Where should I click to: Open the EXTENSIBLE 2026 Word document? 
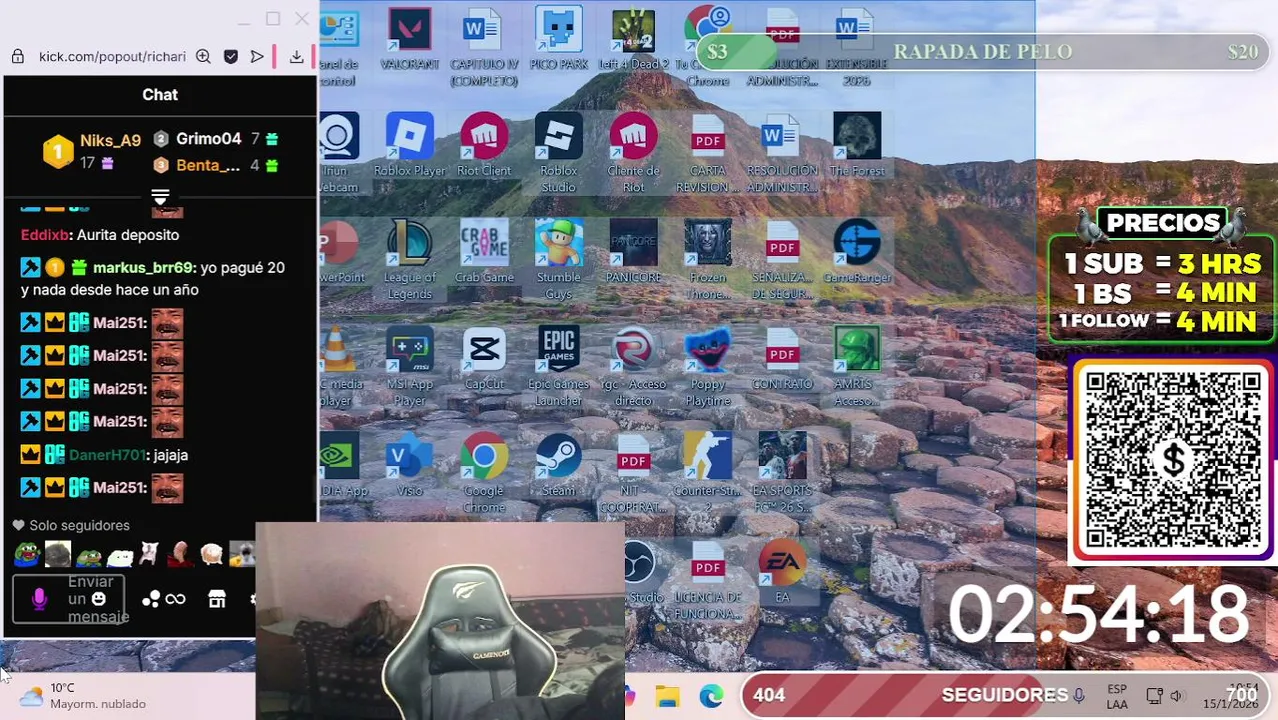[x=857, y=47]
